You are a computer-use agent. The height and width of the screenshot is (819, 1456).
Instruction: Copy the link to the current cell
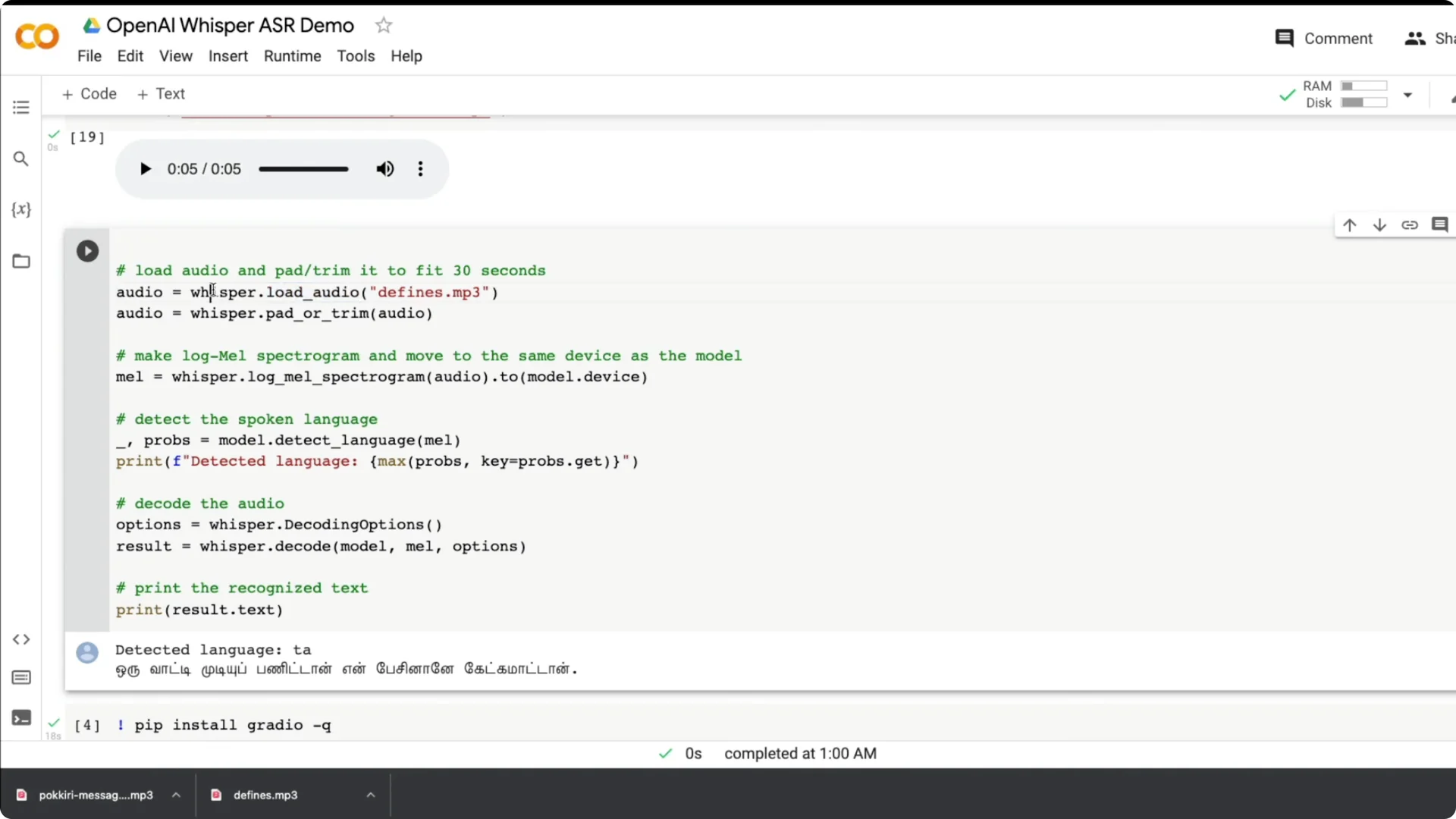click(1410, 224)
